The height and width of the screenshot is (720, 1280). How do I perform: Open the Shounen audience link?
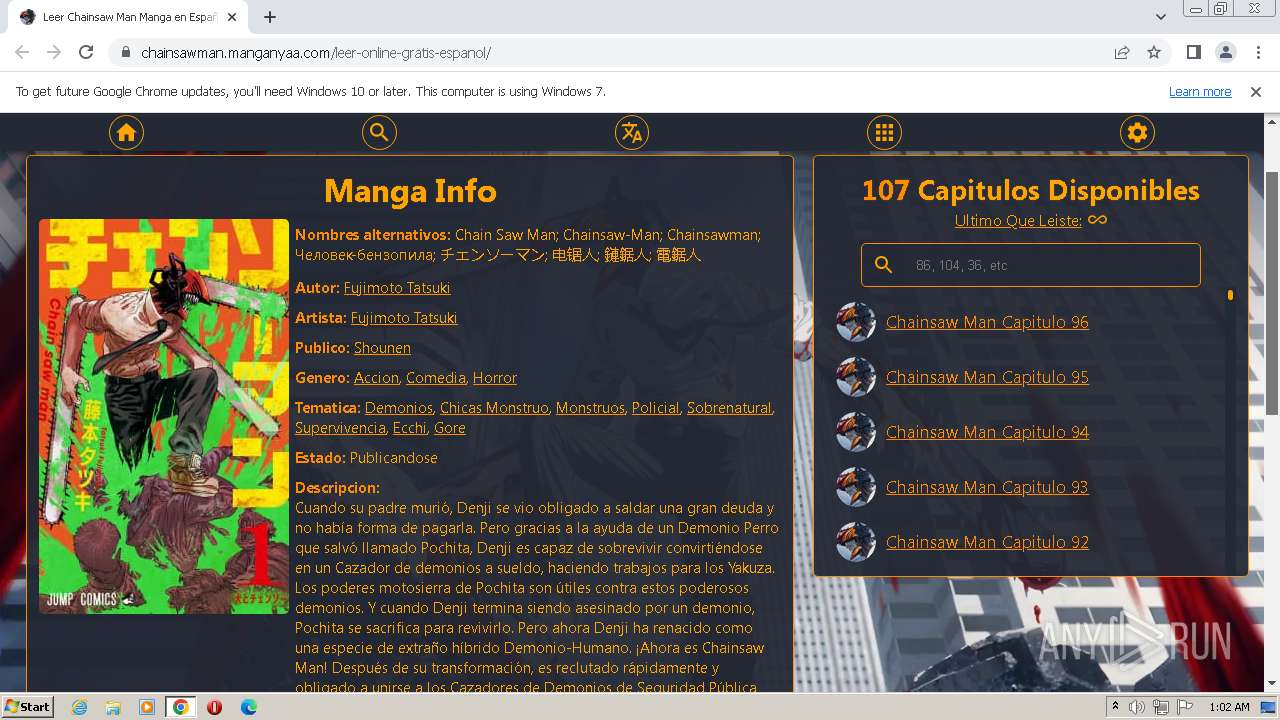click(x=382, y=347)
